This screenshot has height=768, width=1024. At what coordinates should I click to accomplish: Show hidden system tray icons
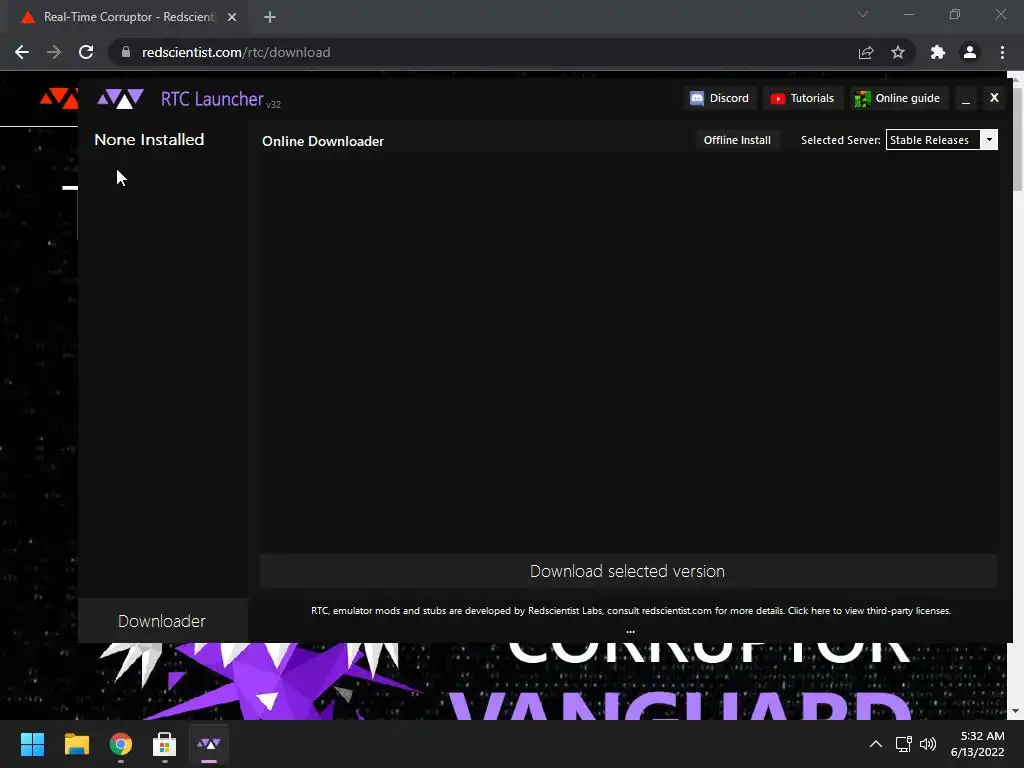click(876, 744)
